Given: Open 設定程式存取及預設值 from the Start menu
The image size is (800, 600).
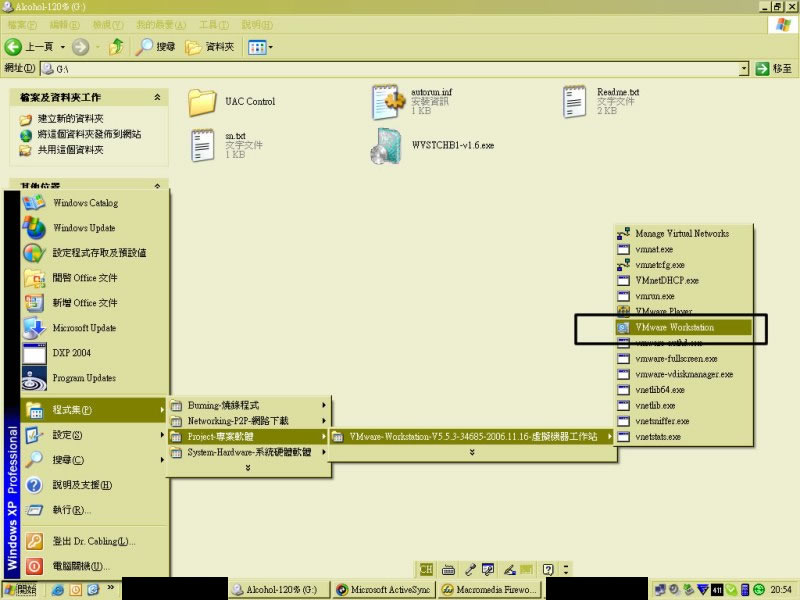Looking at the screenshot, I should [x=95, y=253].
